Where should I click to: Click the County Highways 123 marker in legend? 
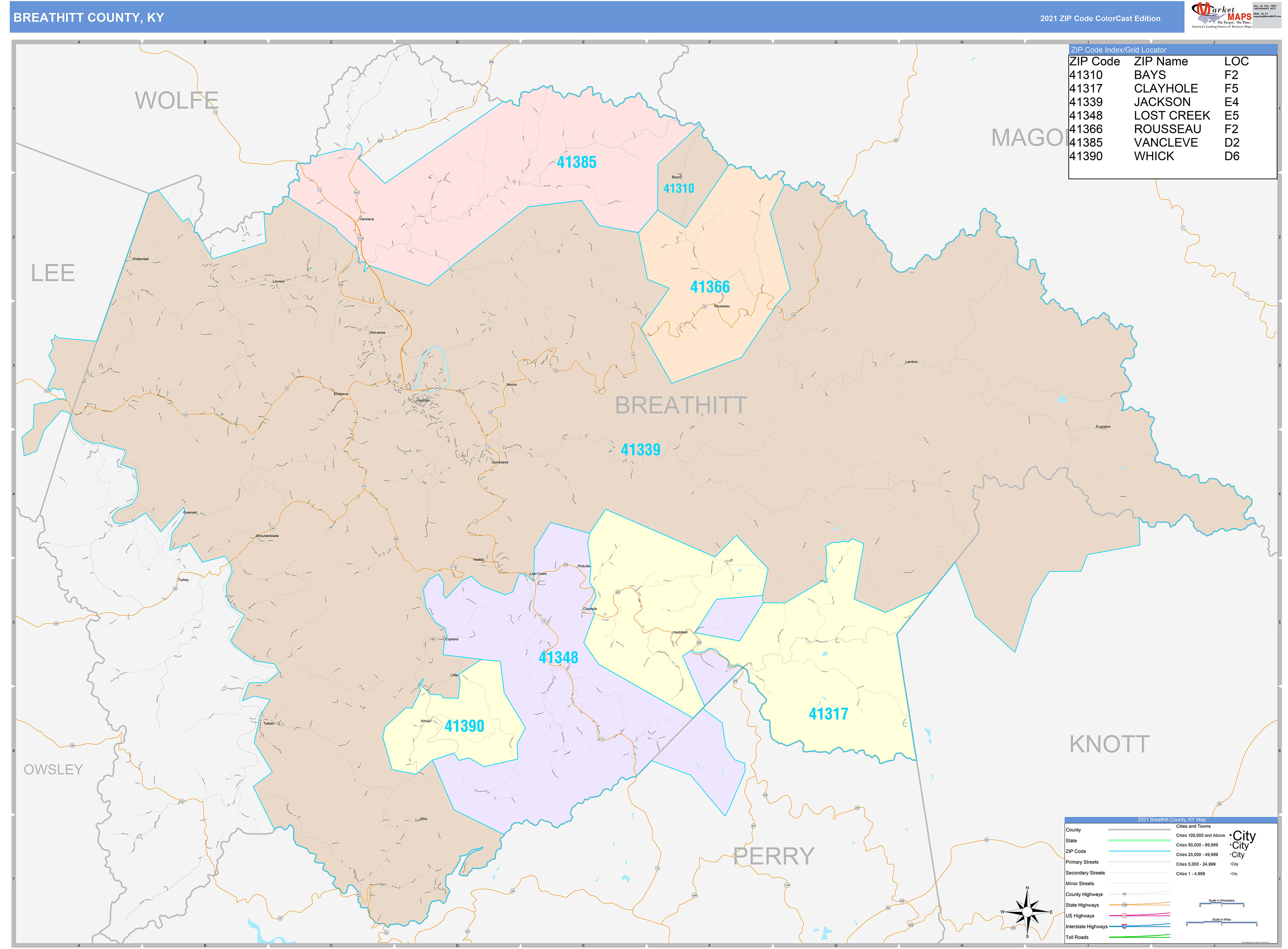[1124, 894]
